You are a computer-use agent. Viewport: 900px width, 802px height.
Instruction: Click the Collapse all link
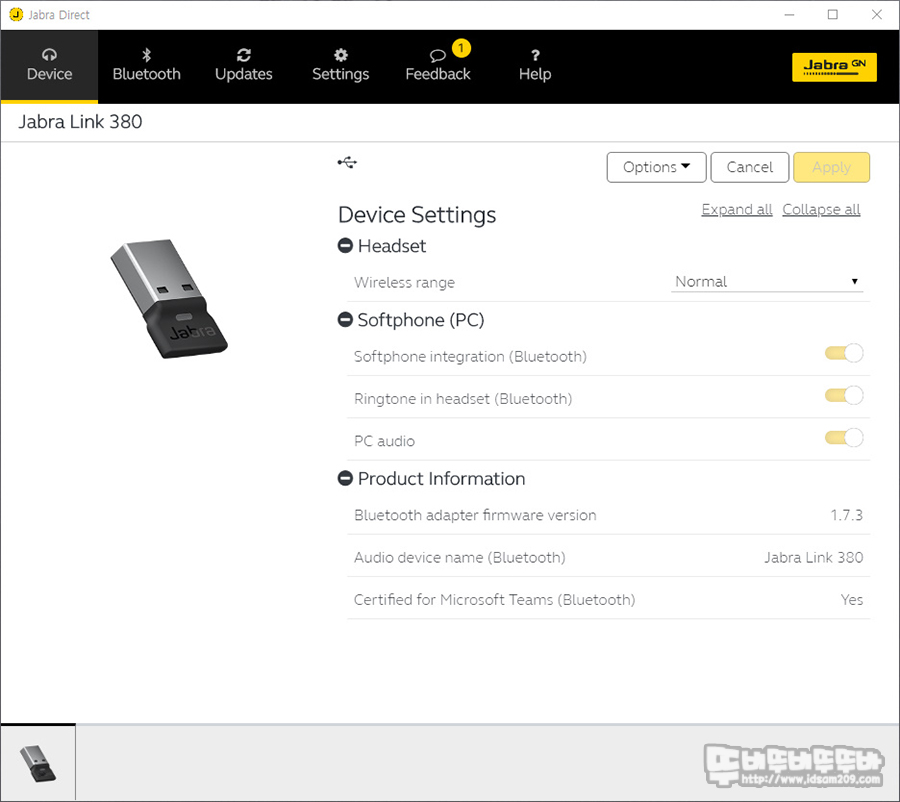click(821, 210)
